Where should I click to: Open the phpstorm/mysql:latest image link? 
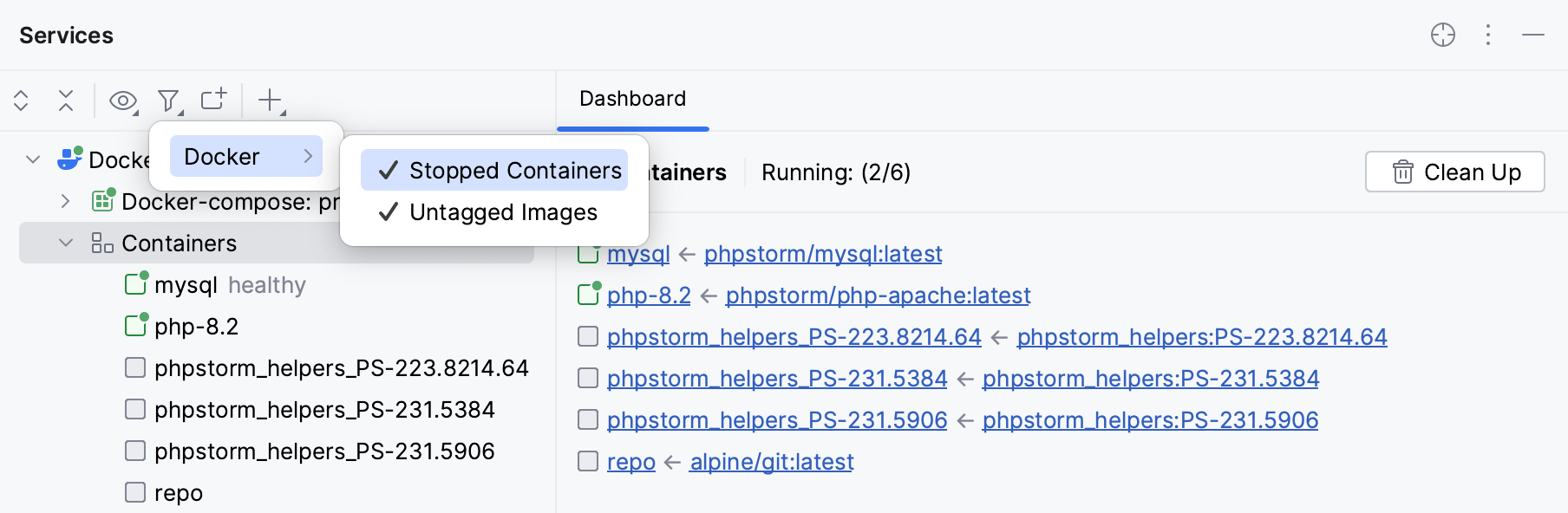coord(822,254)
